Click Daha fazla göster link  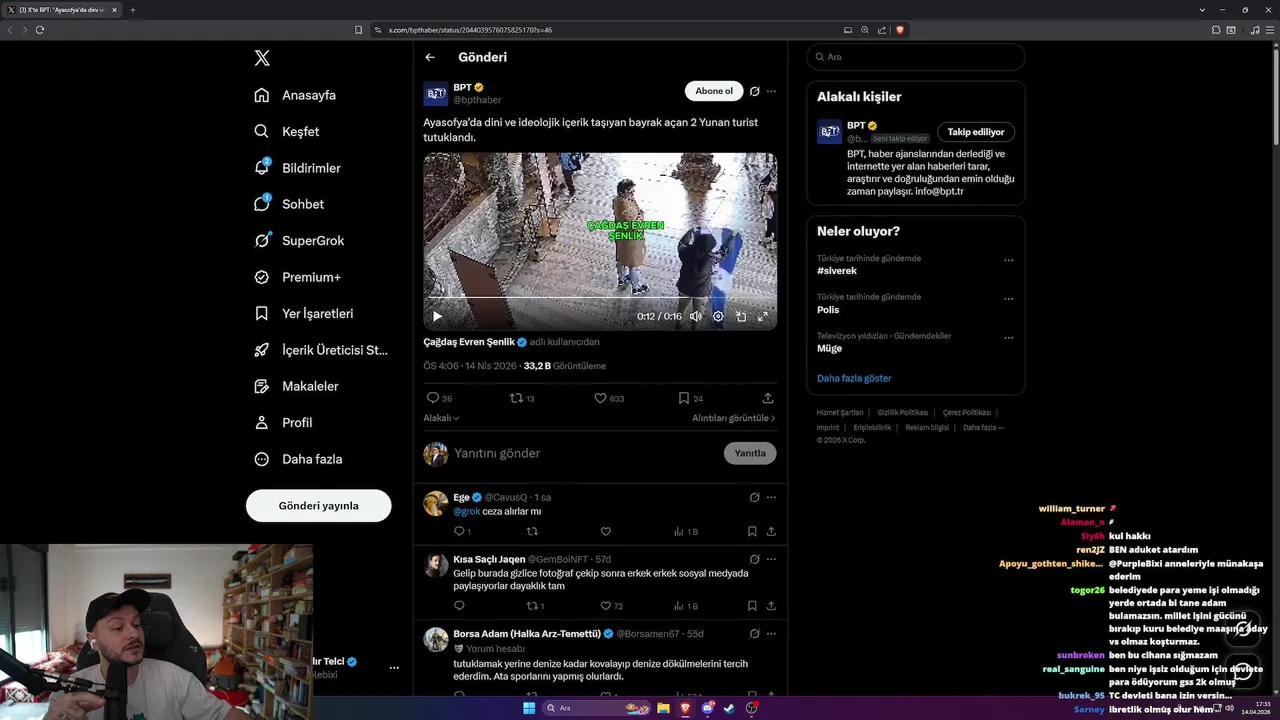point(854,378)
